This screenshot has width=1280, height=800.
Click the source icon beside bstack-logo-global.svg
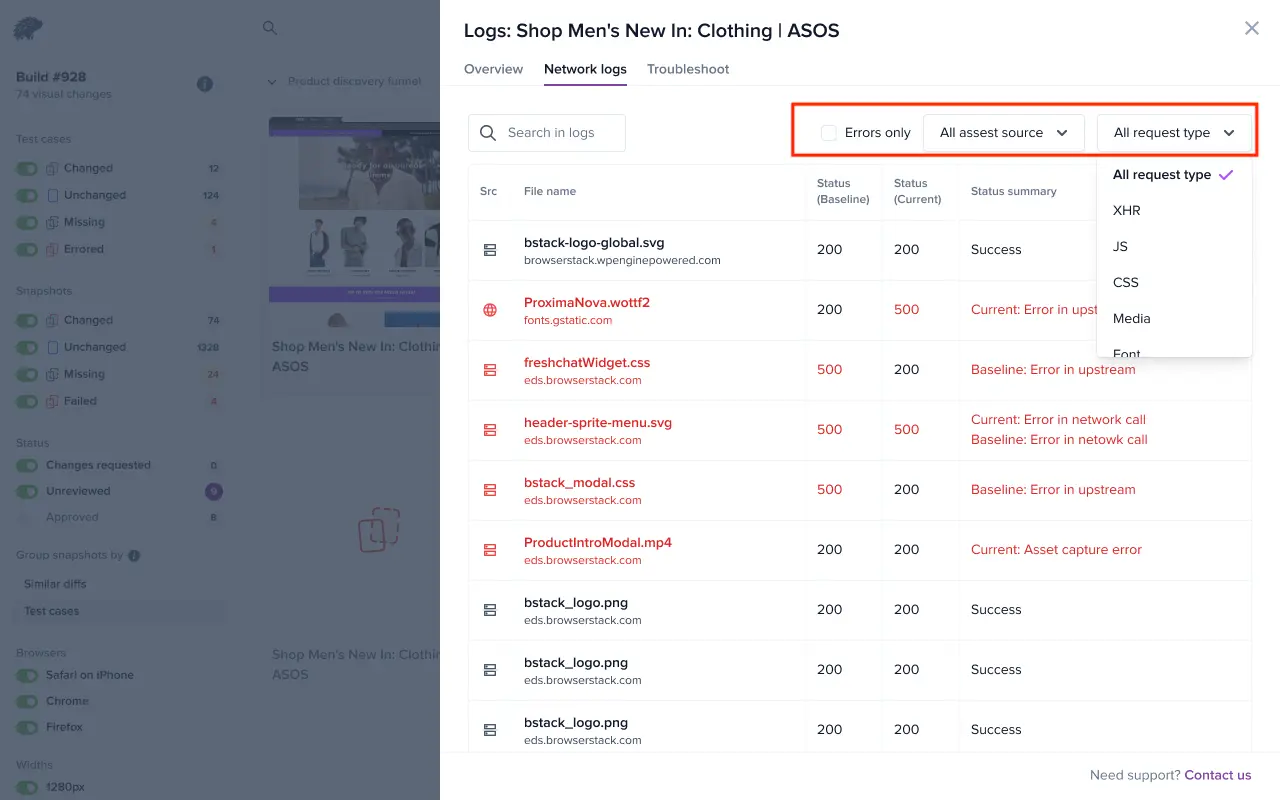click(x=490, y=250)
